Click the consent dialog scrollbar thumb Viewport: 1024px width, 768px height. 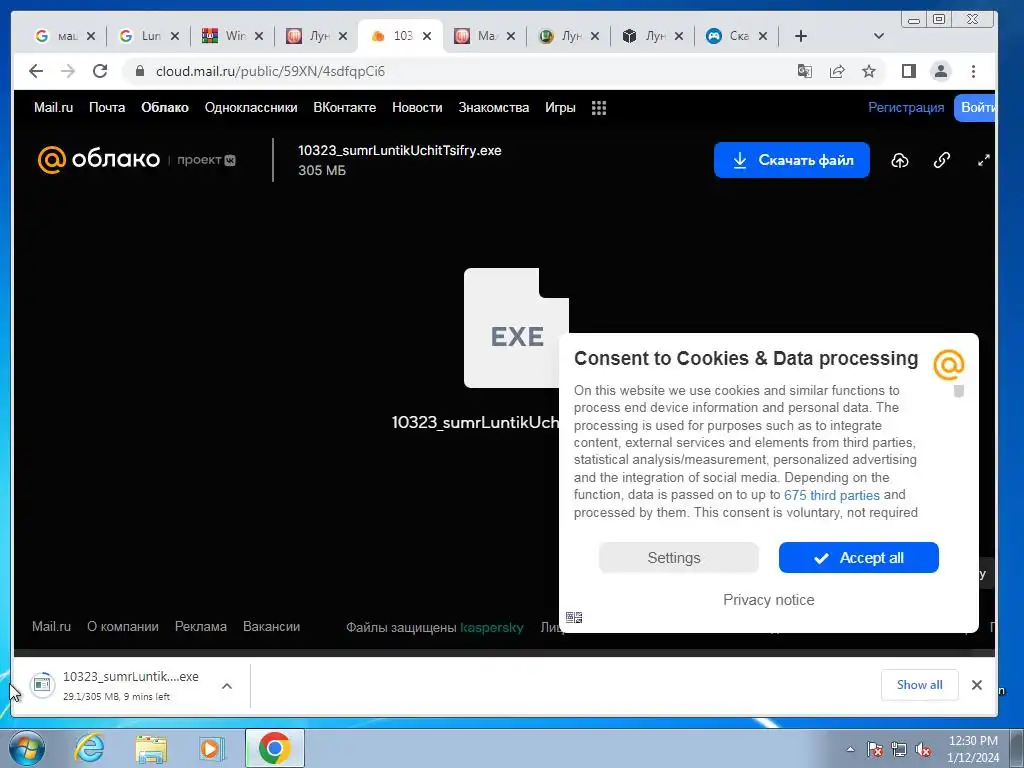[x=959, y=391]
